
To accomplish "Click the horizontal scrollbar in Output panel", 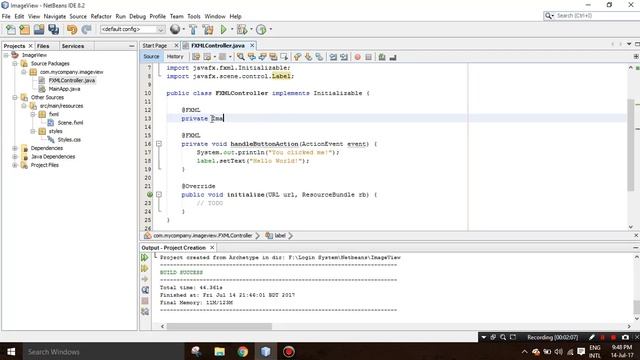I will [219, 327].
